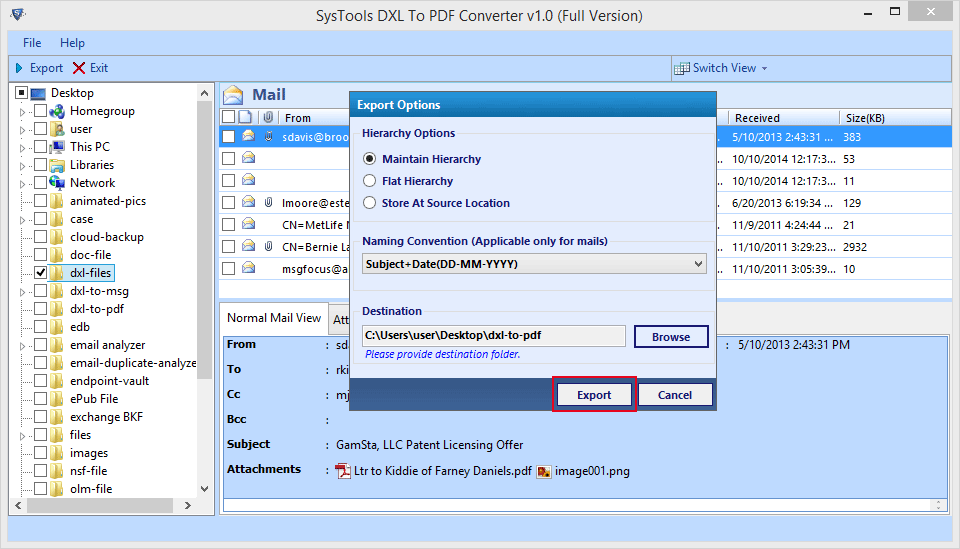Click Export button in Export Options
Image resolution: width=960 pixels, height=549 pixels.
(594, 395)
